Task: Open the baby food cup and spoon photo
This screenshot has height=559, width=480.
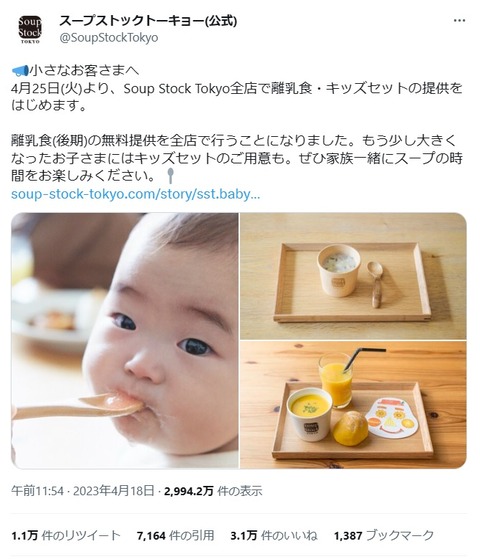Action: (353, 276)
